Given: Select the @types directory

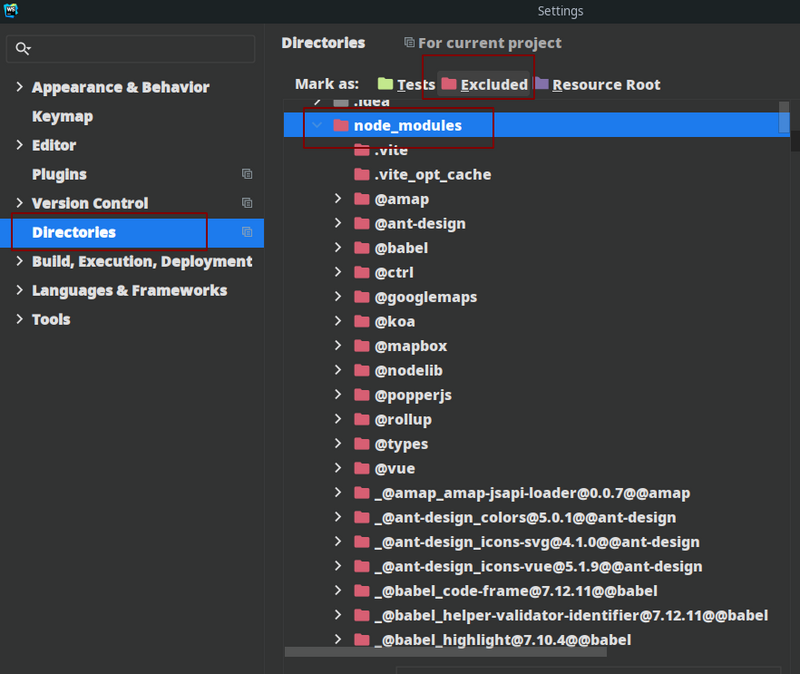Looking at the screenshot, I should tap(401, 444).
